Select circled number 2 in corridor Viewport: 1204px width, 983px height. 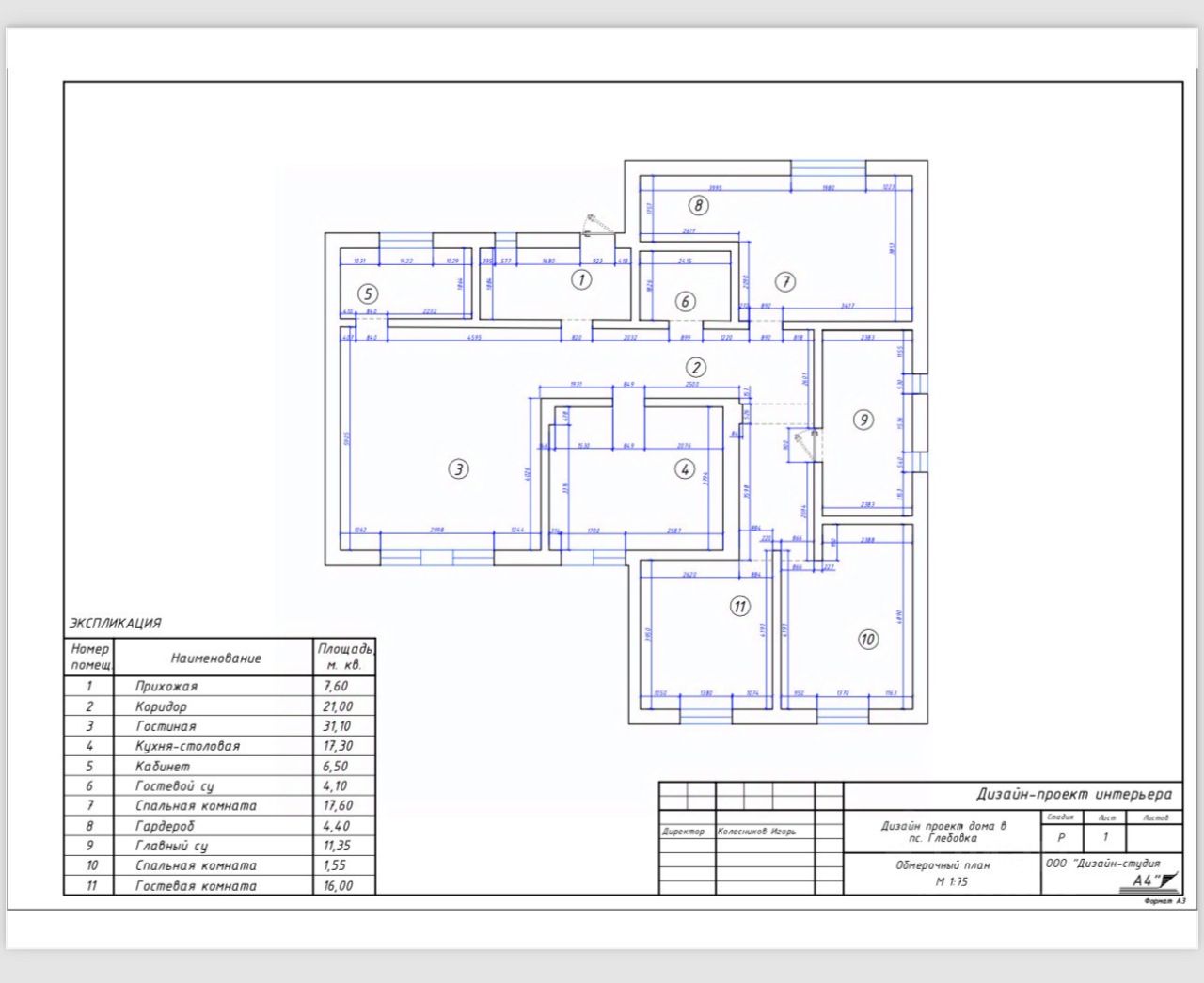pos(695,368)
